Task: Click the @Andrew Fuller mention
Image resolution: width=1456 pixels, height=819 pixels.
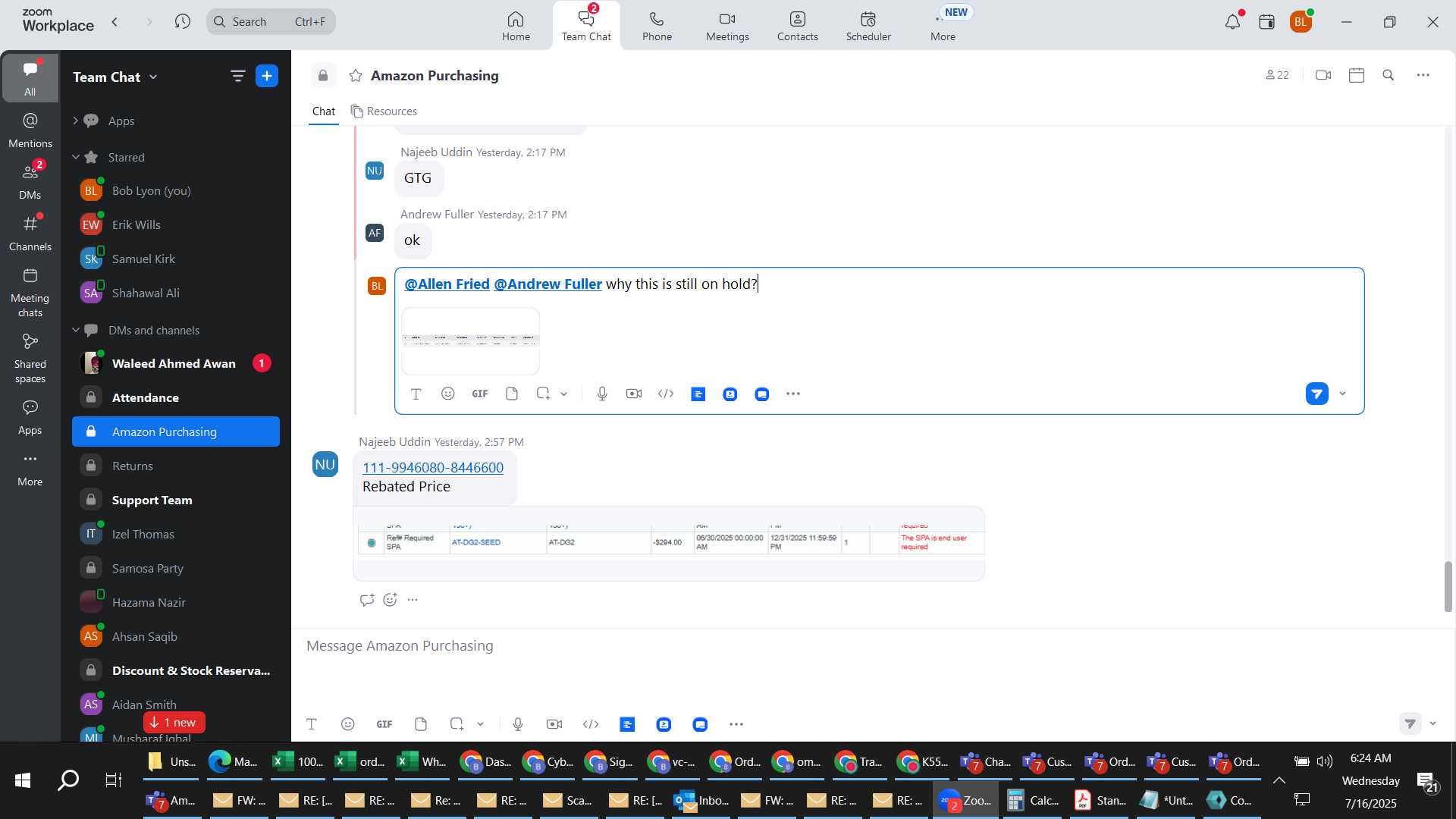Action: click(x=548, y=284)
